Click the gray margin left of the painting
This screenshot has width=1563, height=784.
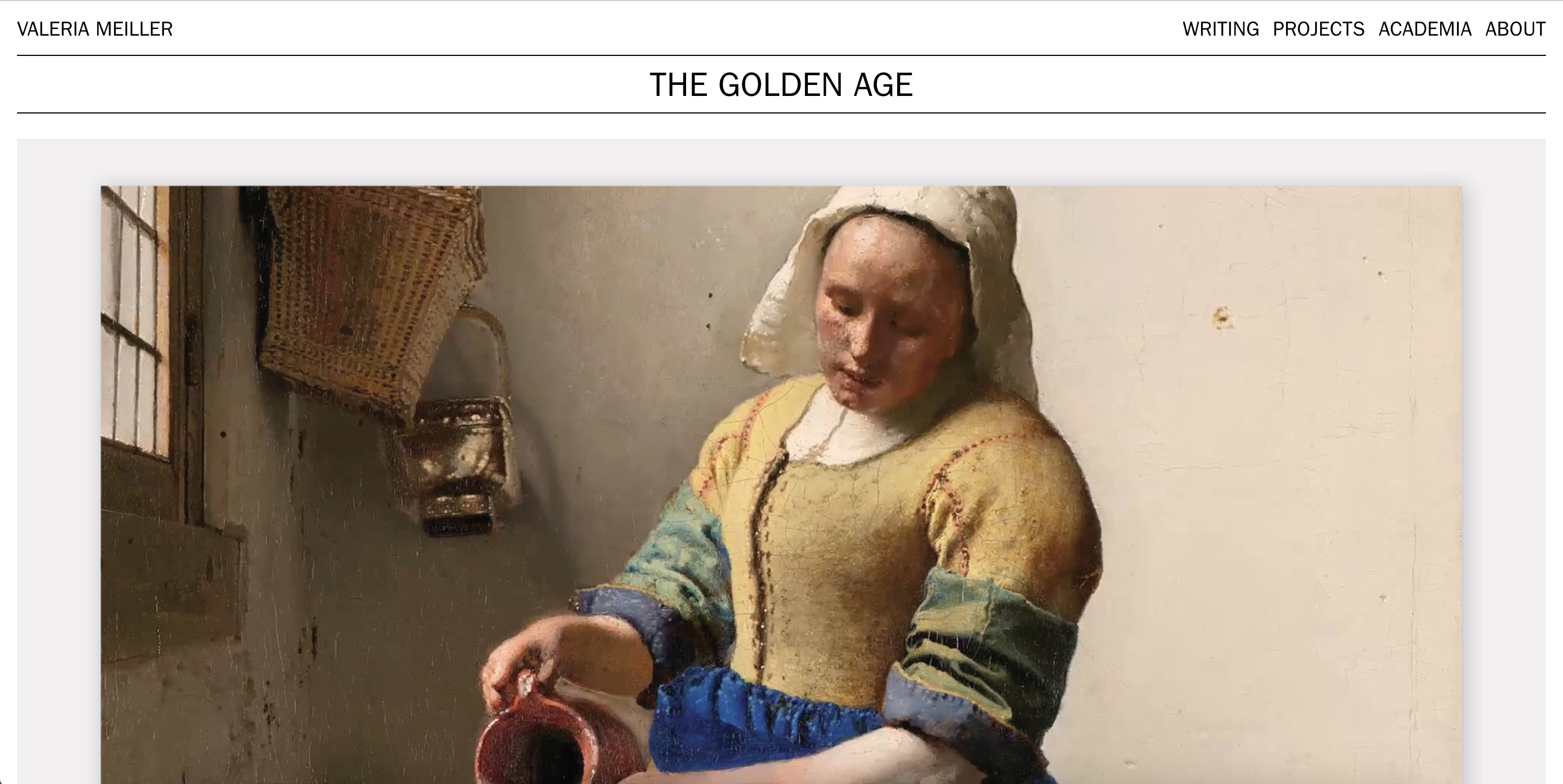click(58, 461)
